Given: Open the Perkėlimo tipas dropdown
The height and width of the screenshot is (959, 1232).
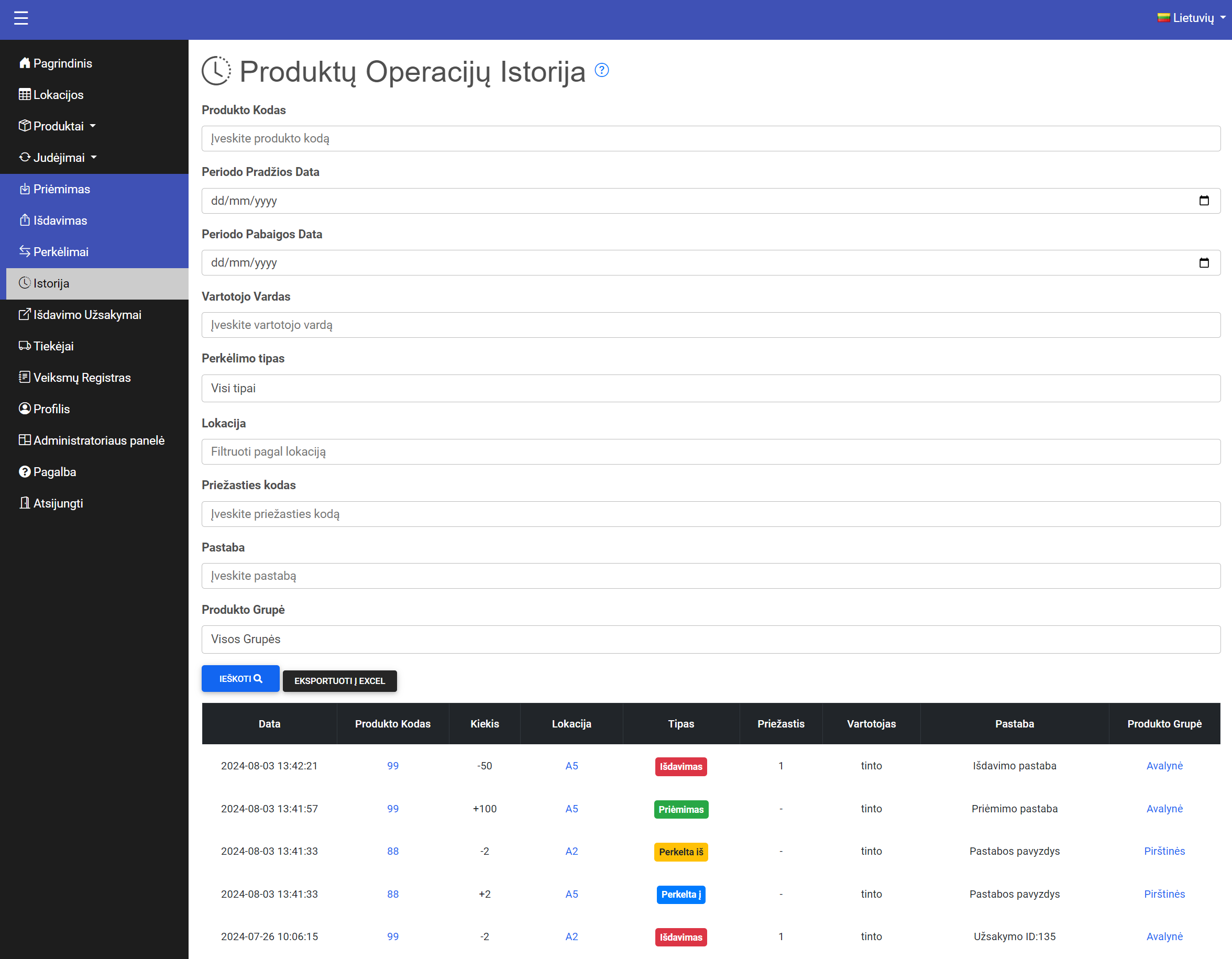Looking at the screenshot, I should pos(710,388).
